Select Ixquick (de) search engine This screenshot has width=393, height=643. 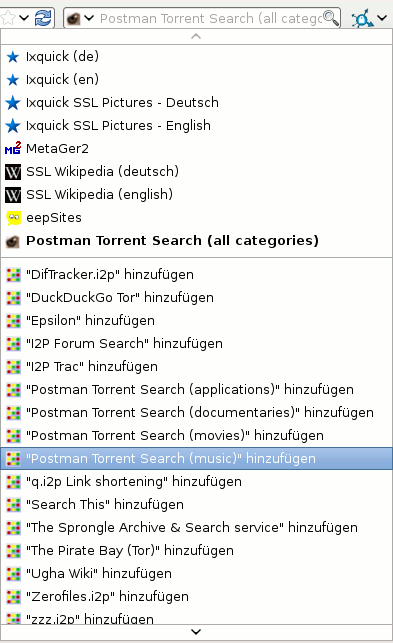(196, 57)
